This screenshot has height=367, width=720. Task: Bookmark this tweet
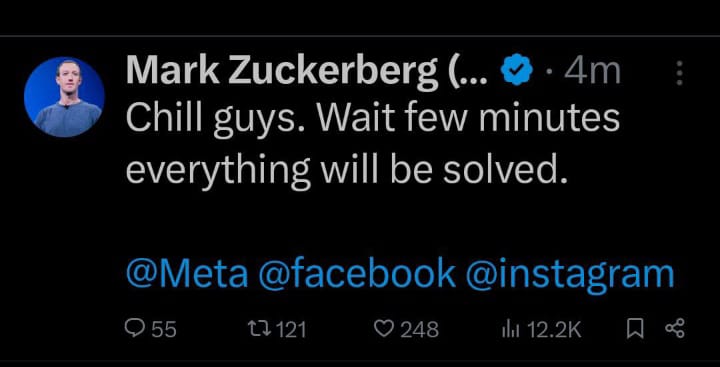point(635,329)
